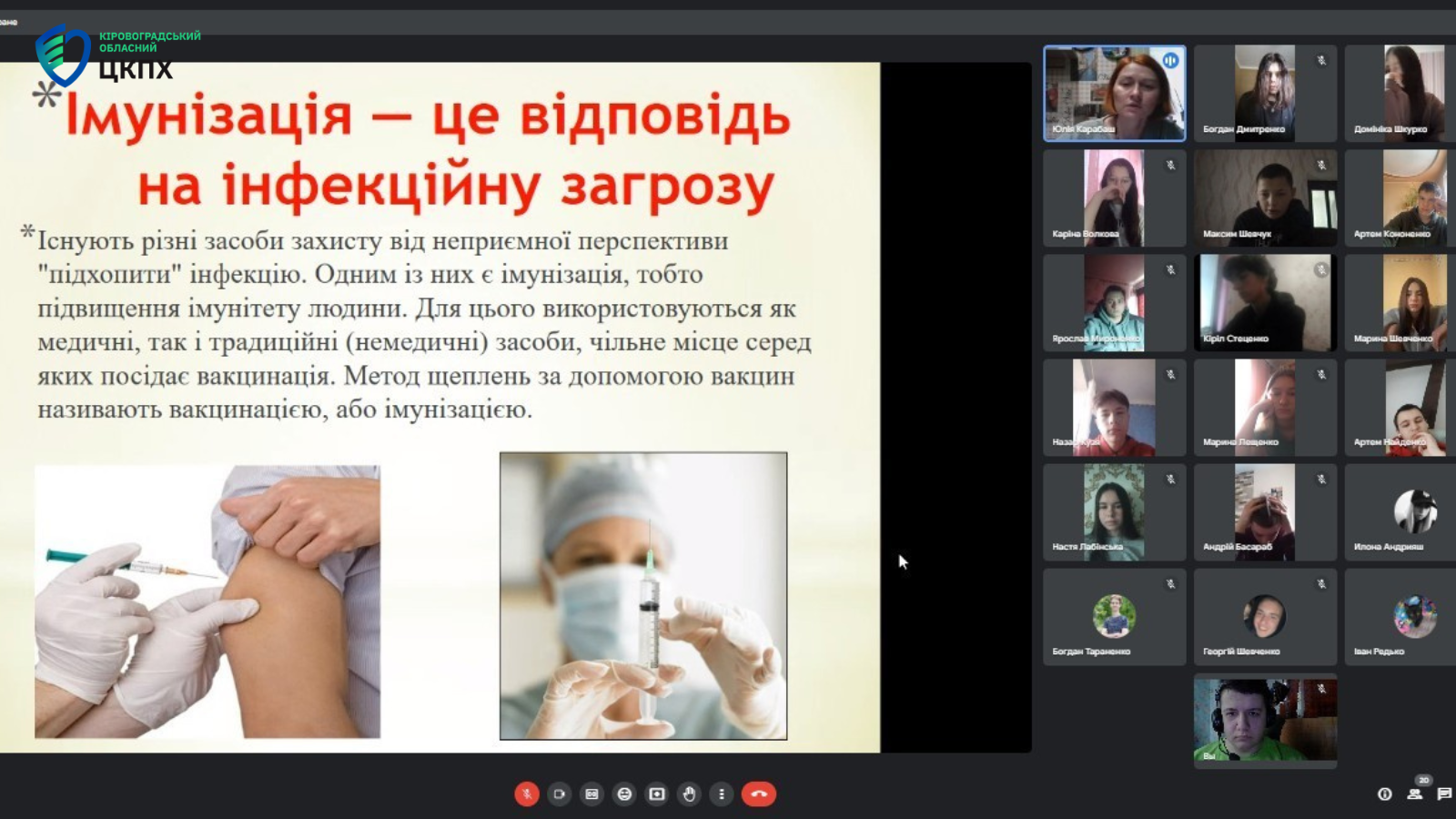The width and height of the screenshot is (1456, 819).
Task: Toggle the camera on or off
Action: (559, 794)
